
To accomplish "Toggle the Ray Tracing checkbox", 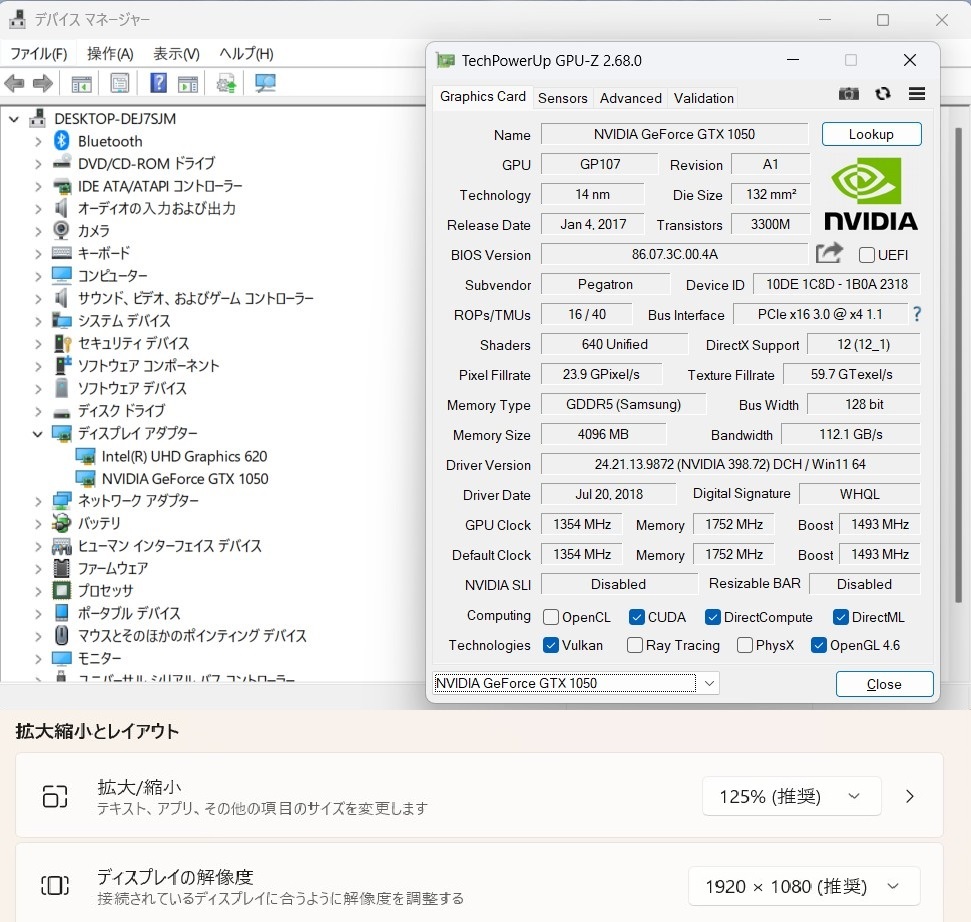I will [635, 645].
